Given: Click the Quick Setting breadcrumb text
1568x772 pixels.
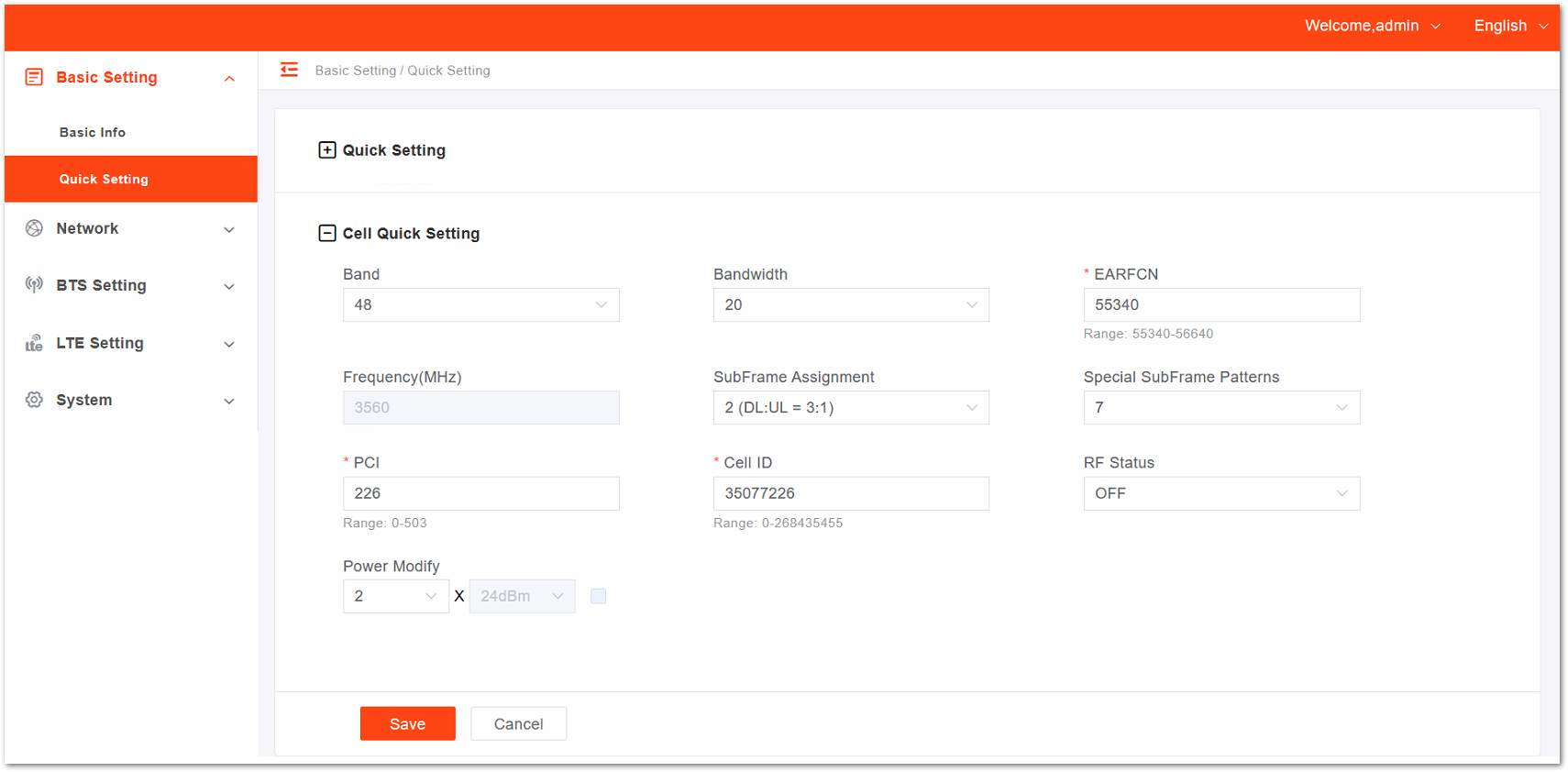Looking at the screenshot, I should coord(448,71).
